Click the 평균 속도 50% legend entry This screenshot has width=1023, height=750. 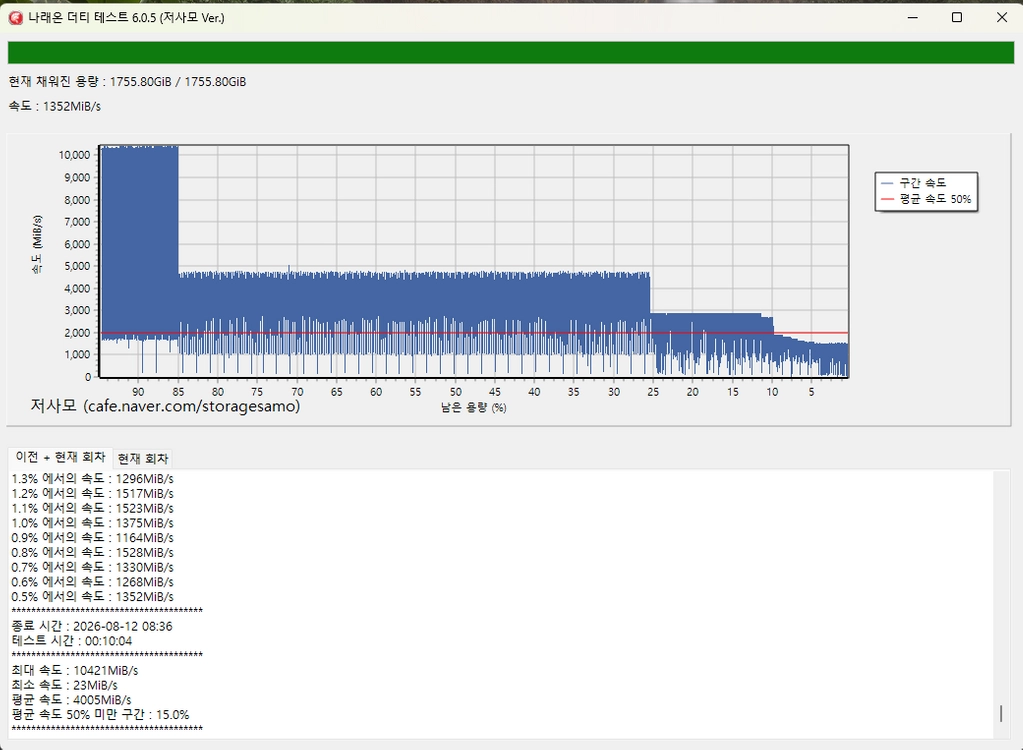926,199
